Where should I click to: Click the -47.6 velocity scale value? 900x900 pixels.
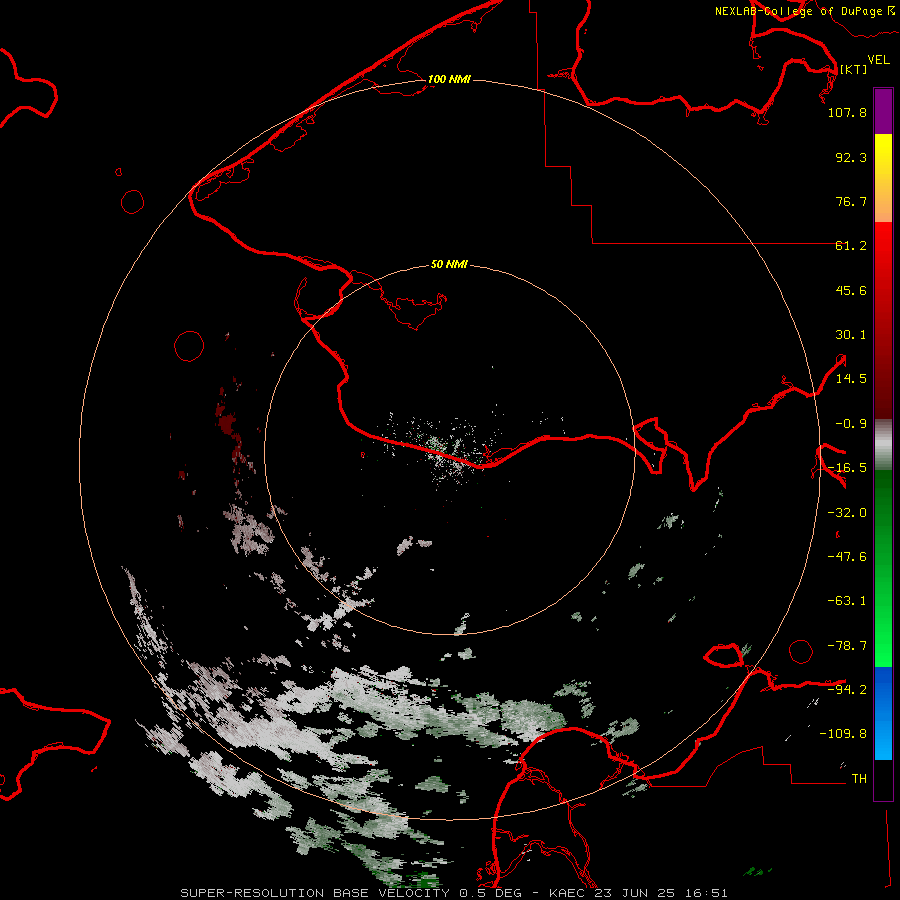tap(847, 557)
